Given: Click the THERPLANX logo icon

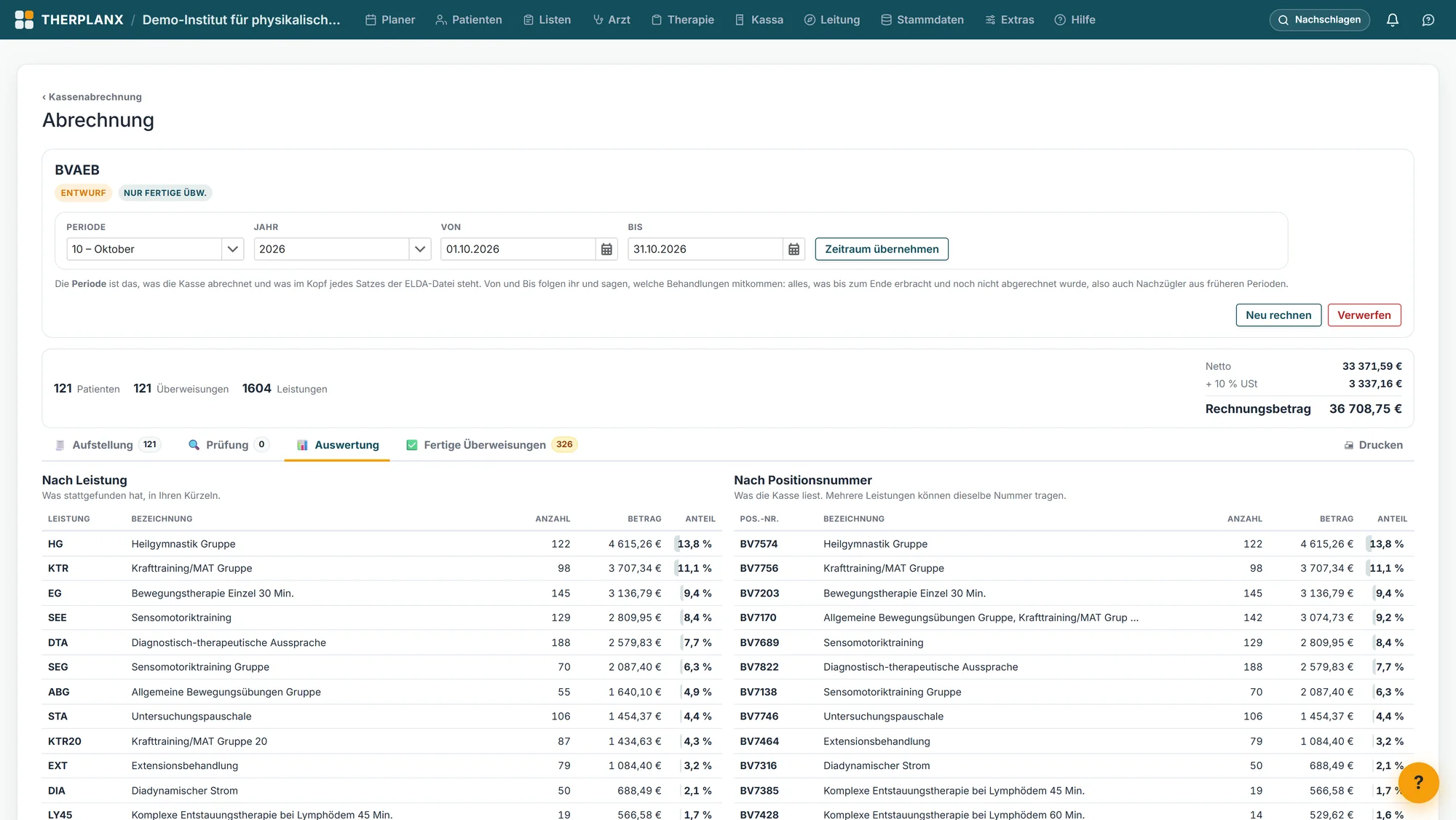Looking at the screenshot, I should (24, 20).
